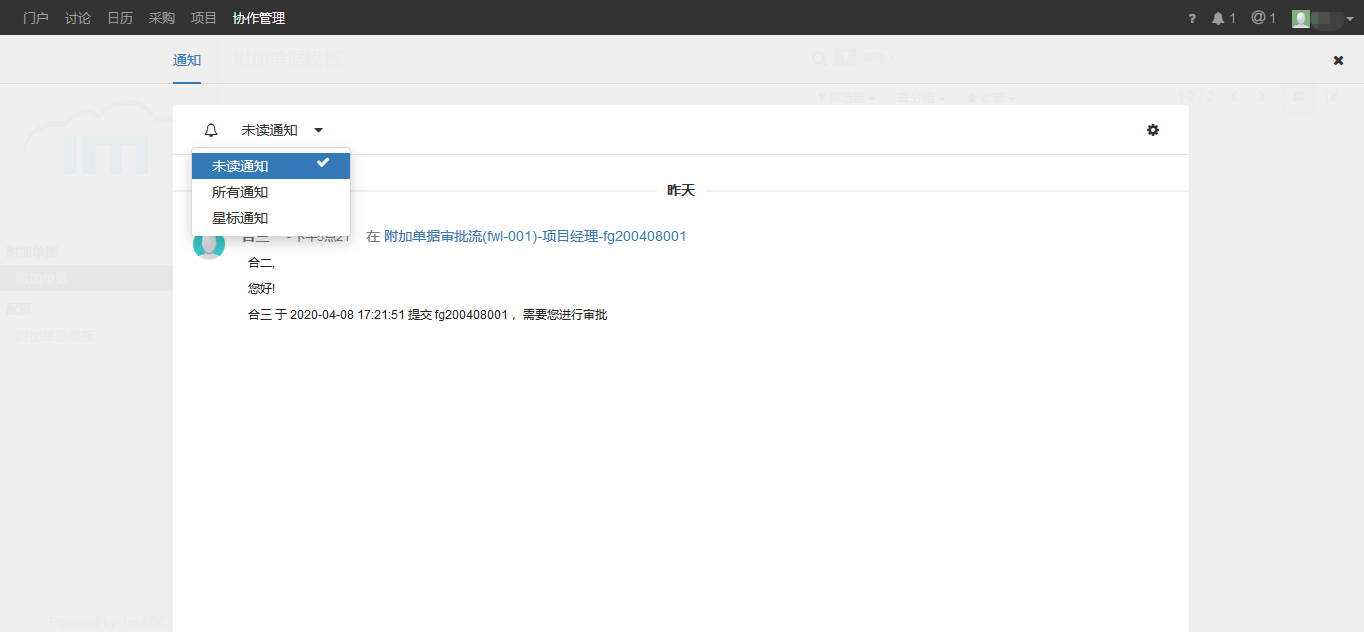Click the 您好! greeting text
This screenshot has height=632, width=1364.
(261, 289)
